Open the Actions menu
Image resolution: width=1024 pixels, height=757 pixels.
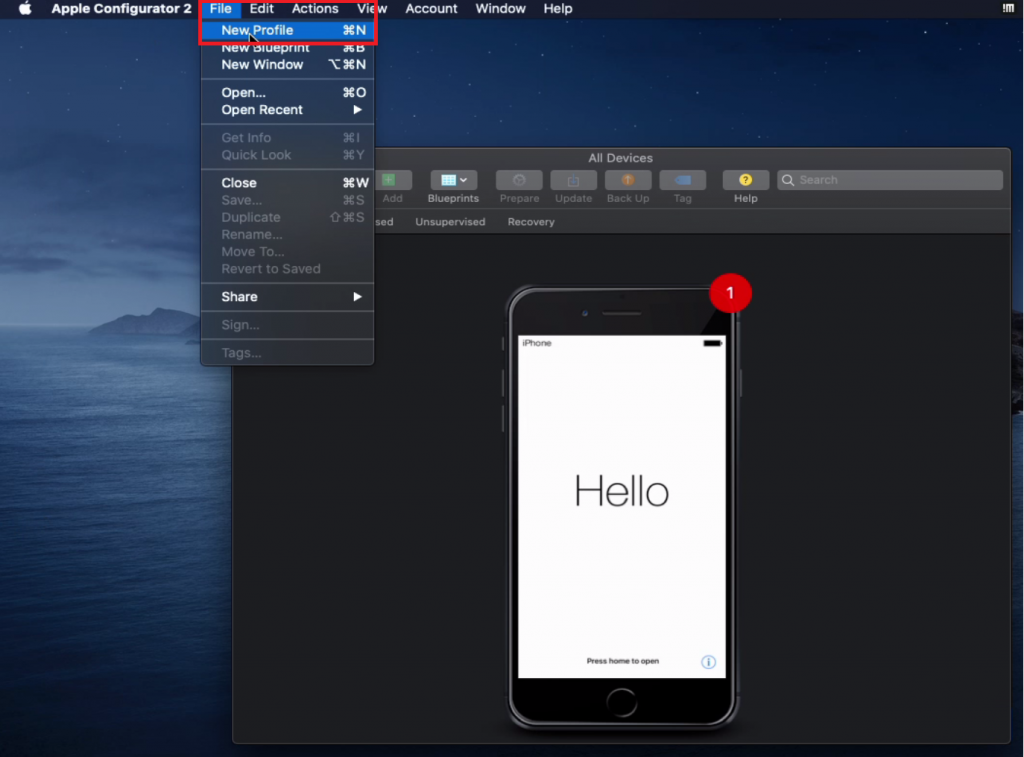coord(315,9)
